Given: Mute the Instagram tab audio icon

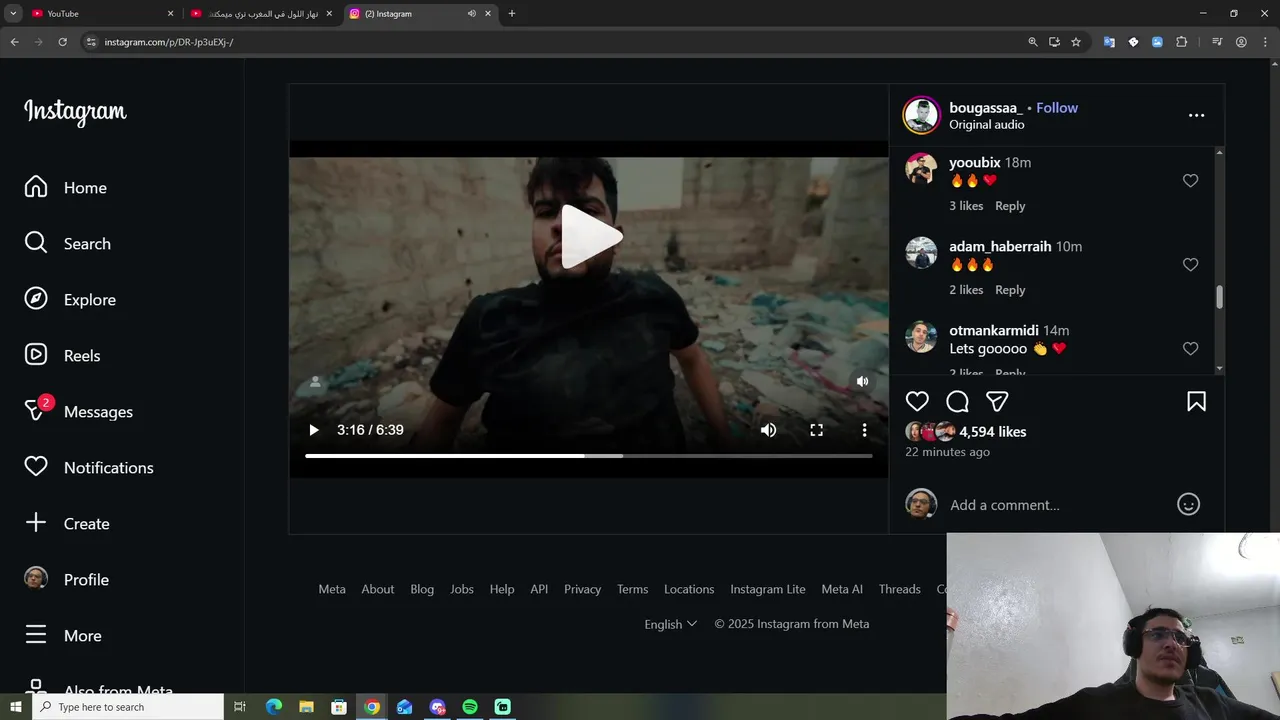Looking at the screenshot, I should coord(471,14).
